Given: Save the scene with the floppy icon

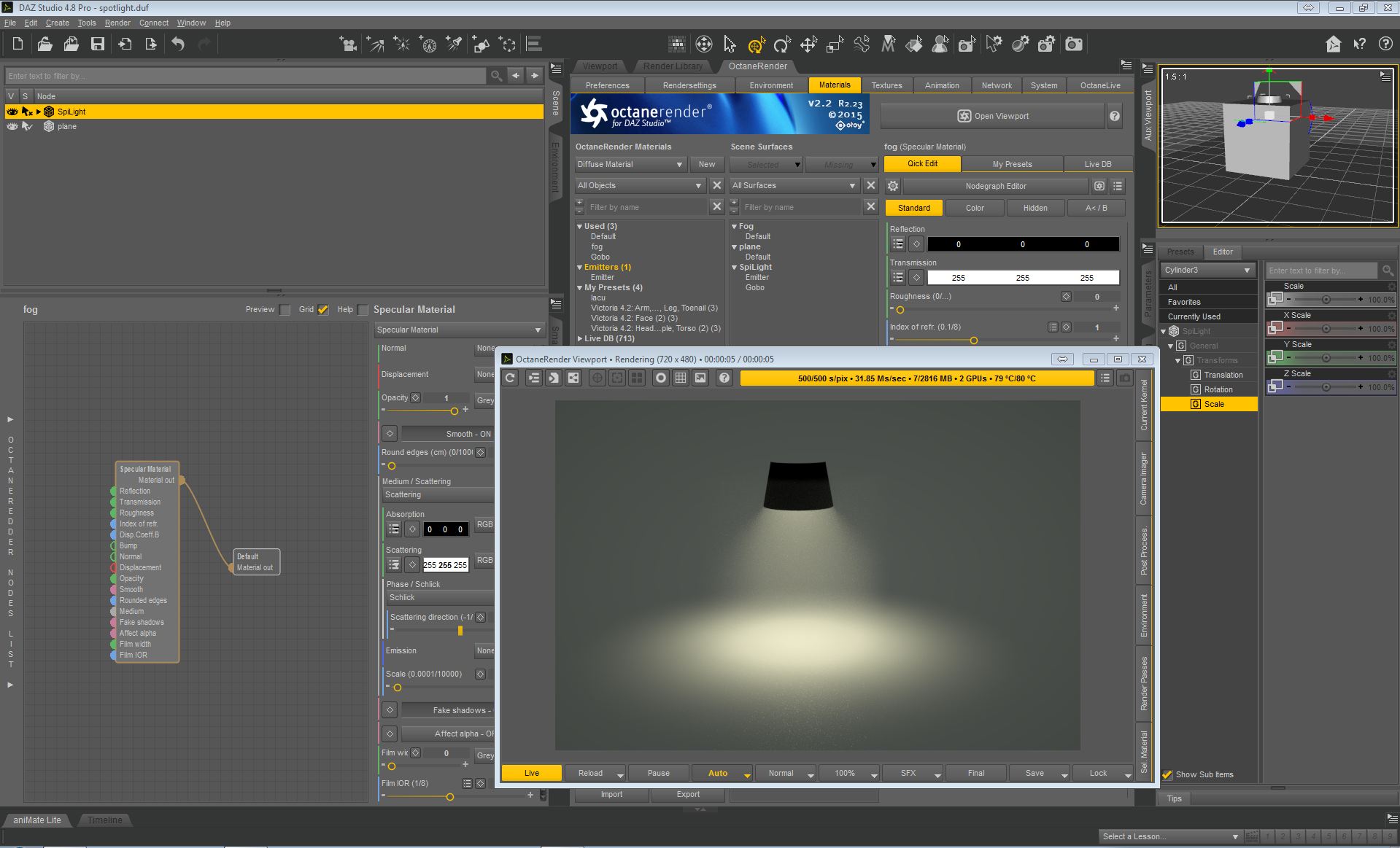Looking at the screenshot, I should [x=97, y=44].
